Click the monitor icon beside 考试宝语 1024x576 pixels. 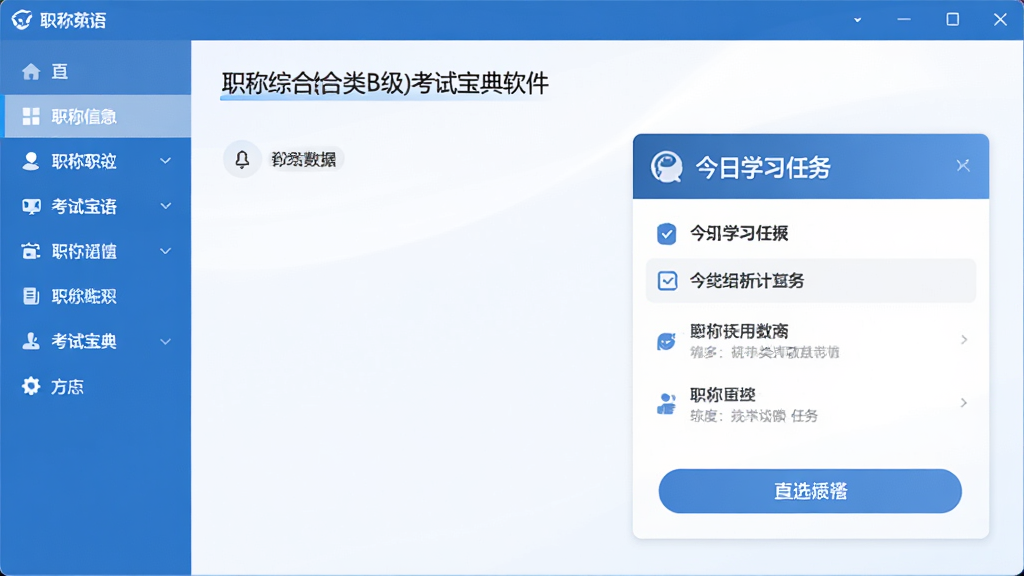pyautogui.click(x=31, y=206)
